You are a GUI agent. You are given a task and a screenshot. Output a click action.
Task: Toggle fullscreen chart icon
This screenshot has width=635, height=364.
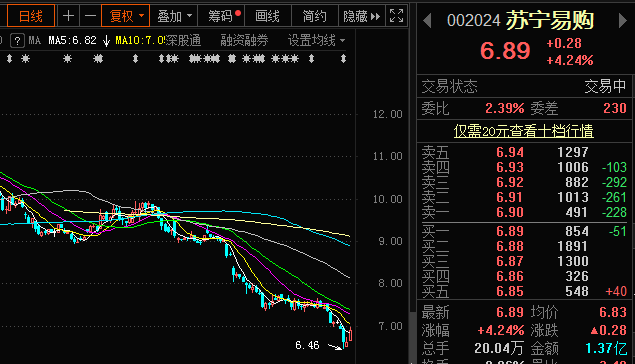click(396, 16)
